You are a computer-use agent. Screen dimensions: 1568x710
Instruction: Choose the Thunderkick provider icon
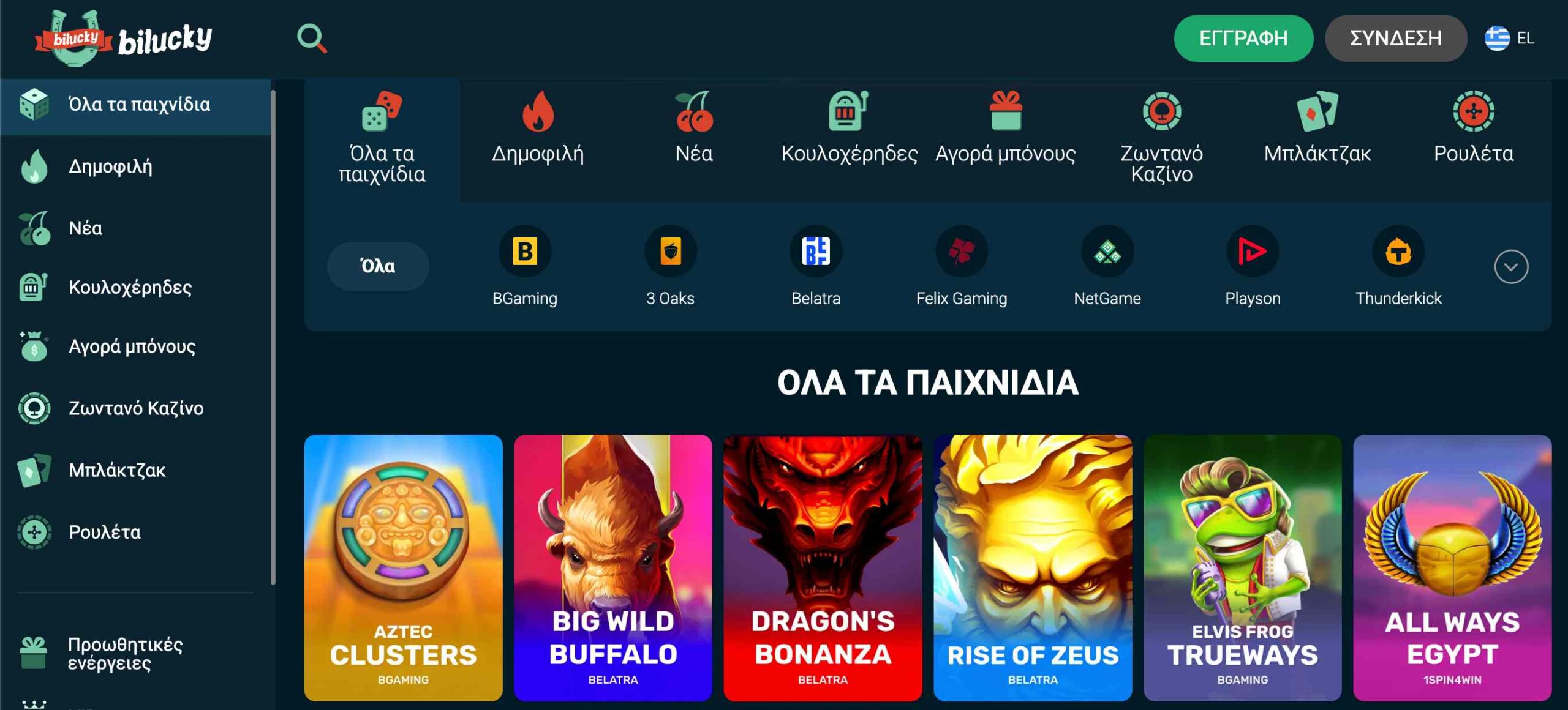pyautogui.click(x=1398, y=251)
